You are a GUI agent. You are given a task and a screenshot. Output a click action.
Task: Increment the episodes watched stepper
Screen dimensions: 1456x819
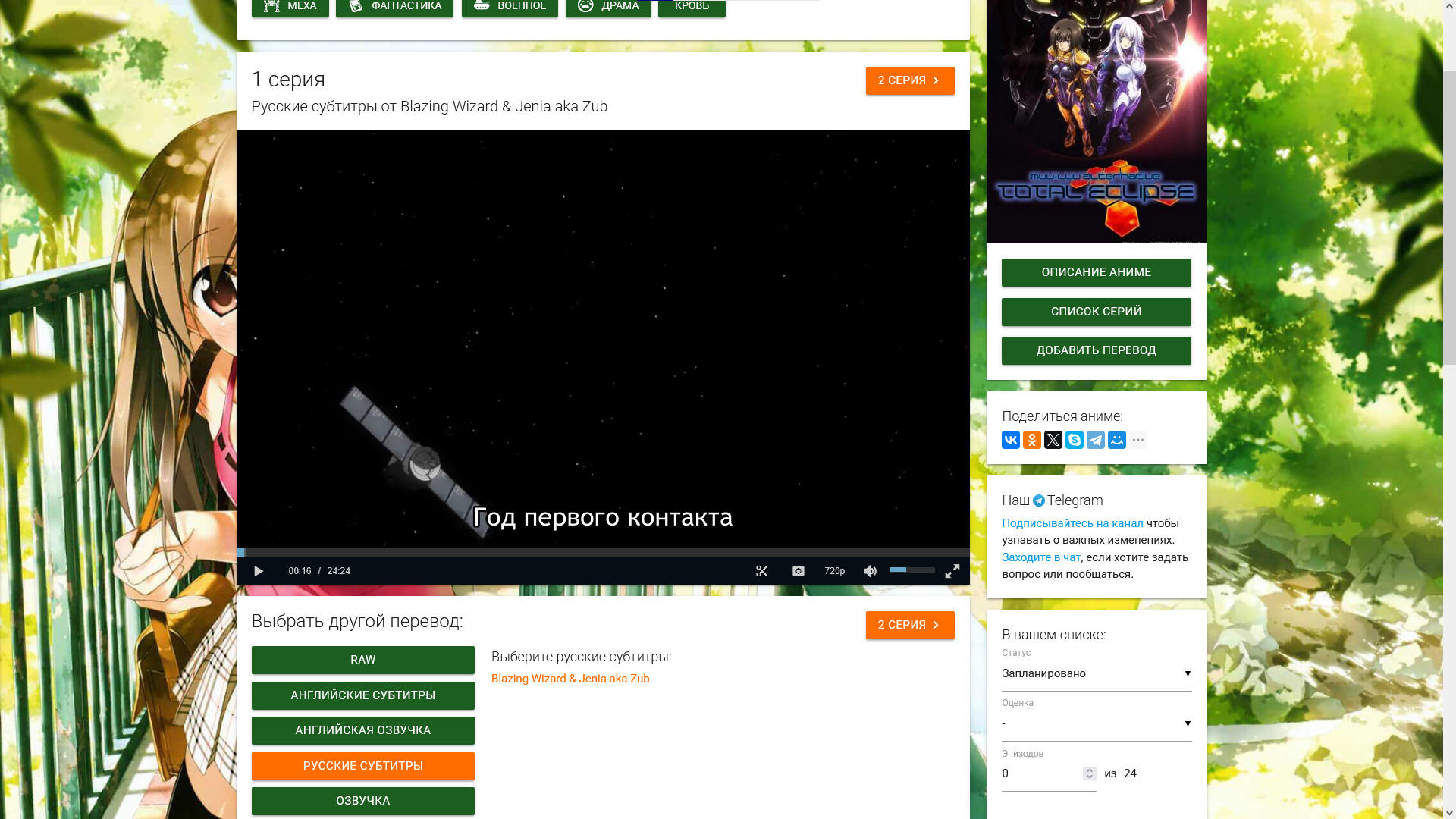1090,770
